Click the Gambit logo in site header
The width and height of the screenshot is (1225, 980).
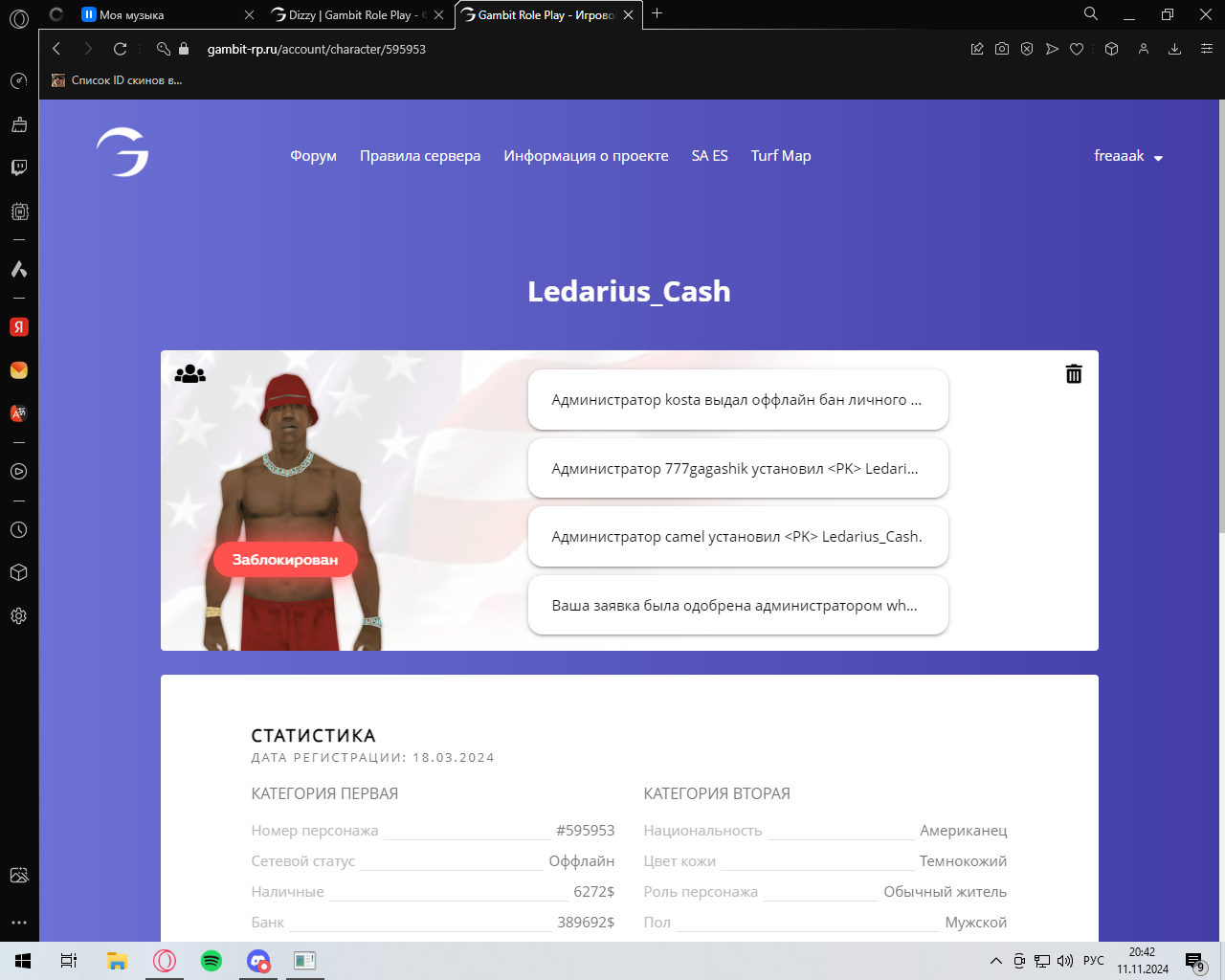[x=122, y=153]
